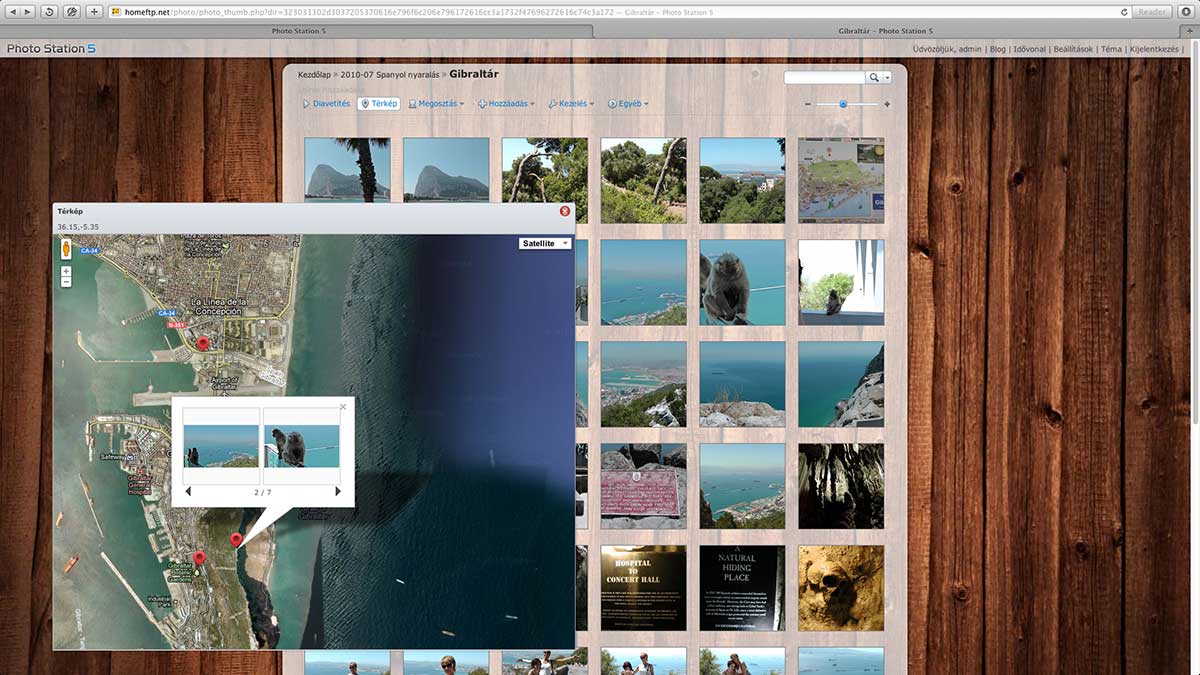
Task: Open the close-up monkey face thumbnail
Action: coord(742,282)
